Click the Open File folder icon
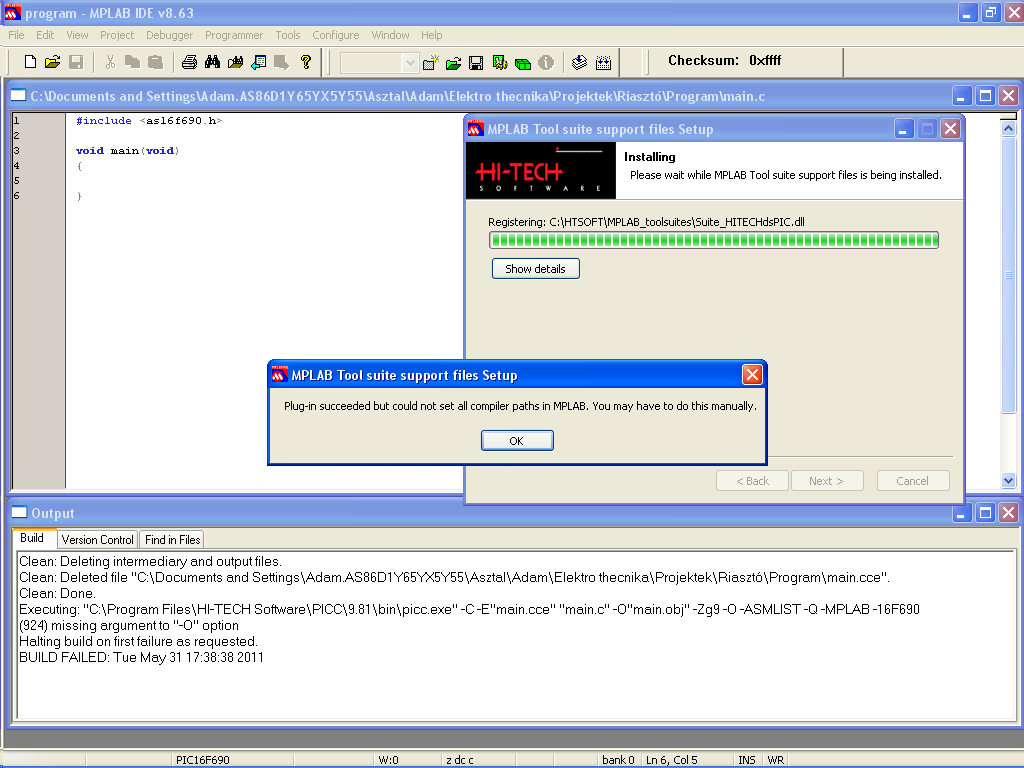Image resolution: width=1024 pixels, height=768 pixels. (53, 62)
